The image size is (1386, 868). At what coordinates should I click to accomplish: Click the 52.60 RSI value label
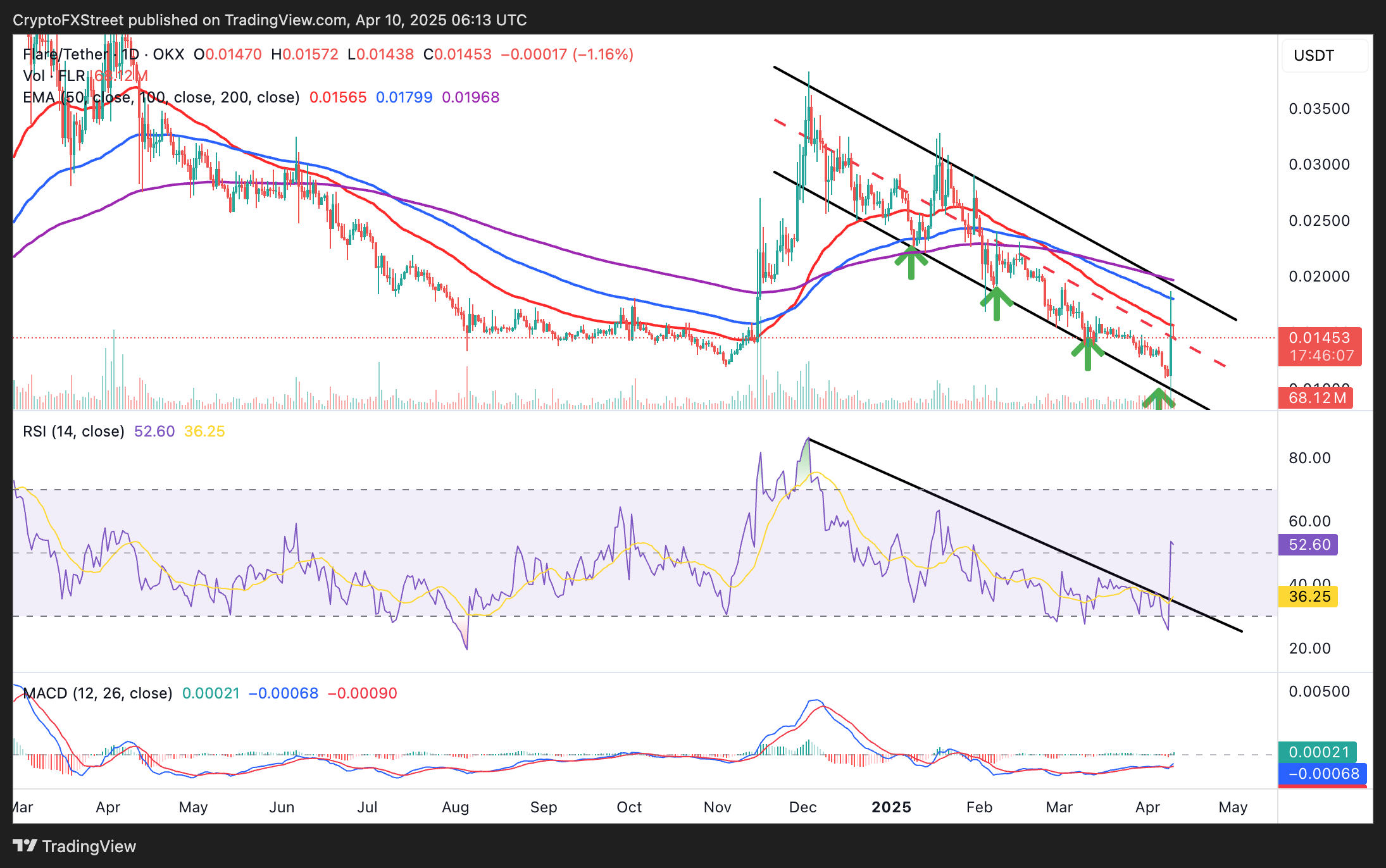[x=1308, y=545]
